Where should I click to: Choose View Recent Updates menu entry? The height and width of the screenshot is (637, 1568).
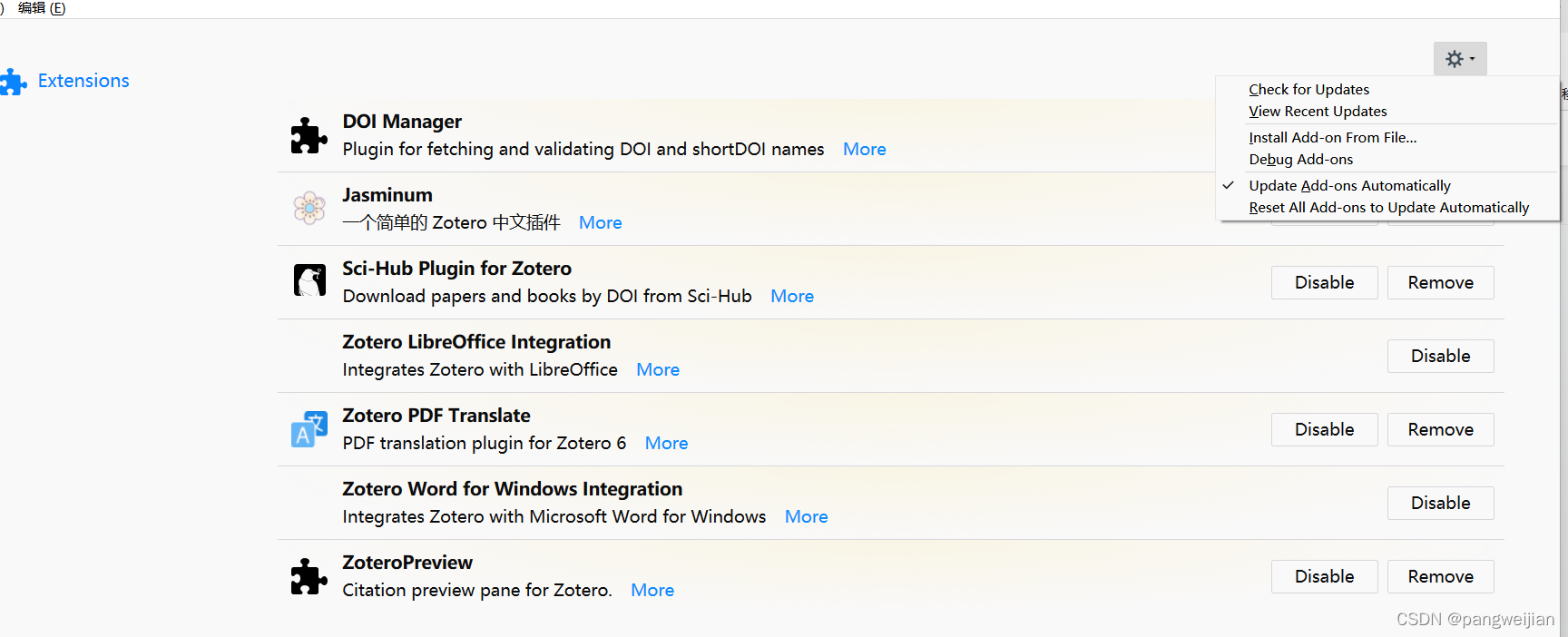coord(1318,111)
